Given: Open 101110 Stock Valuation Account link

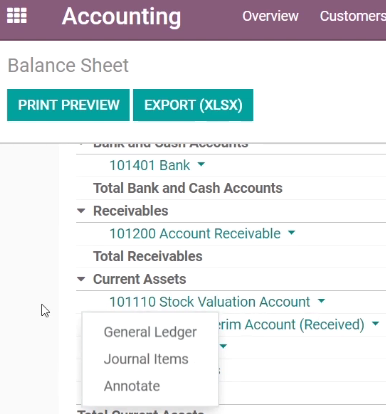Looking at the screenshot, I should tap(210, 302).
